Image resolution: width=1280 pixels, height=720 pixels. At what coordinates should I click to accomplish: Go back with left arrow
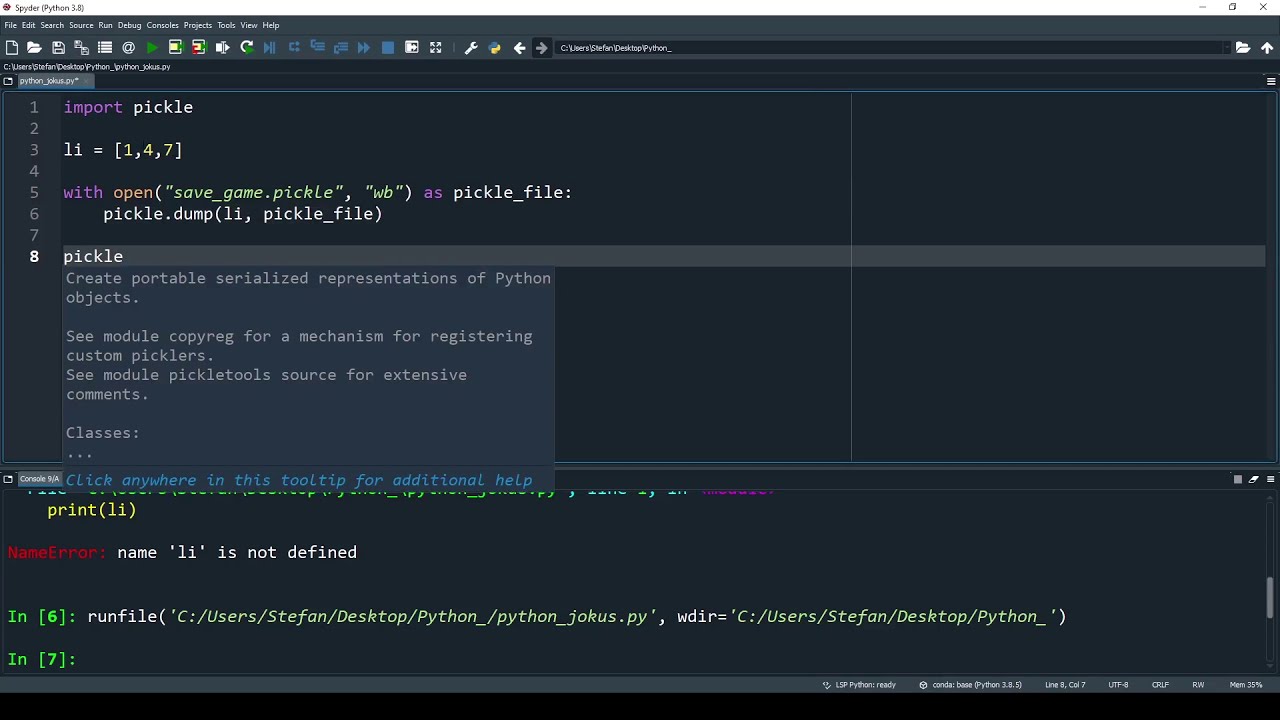(x=519, y=47)
